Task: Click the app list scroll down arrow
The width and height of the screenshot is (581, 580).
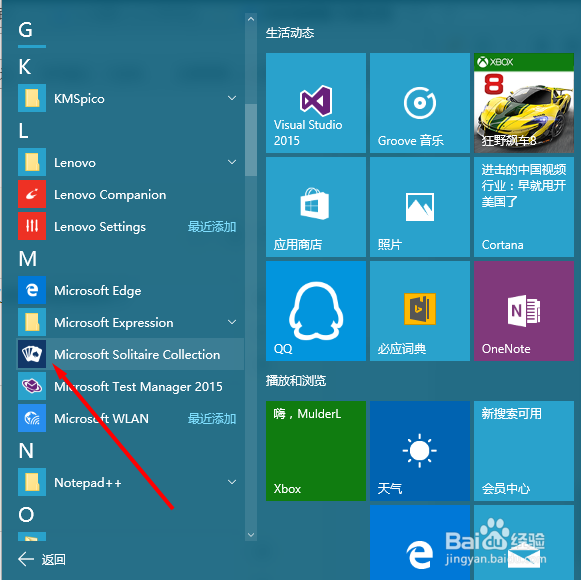Action: 251,535
